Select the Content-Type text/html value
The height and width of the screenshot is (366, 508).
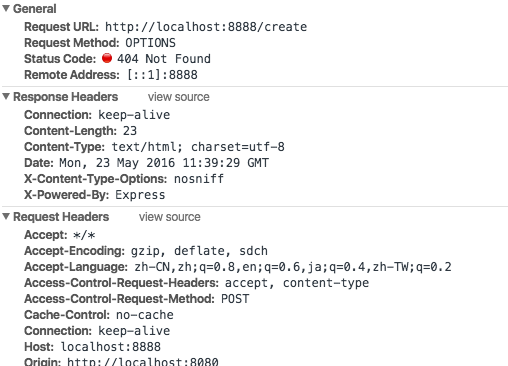click(x=198, y=147)
